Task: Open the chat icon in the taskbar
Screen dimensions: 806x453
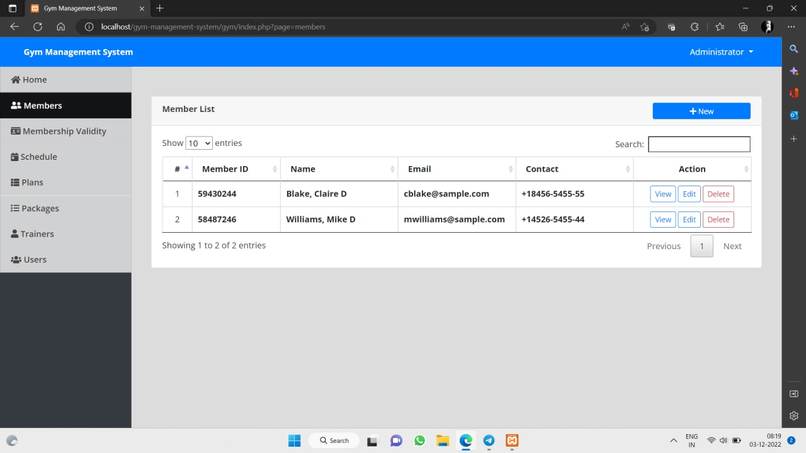Action: pos(396,441)
